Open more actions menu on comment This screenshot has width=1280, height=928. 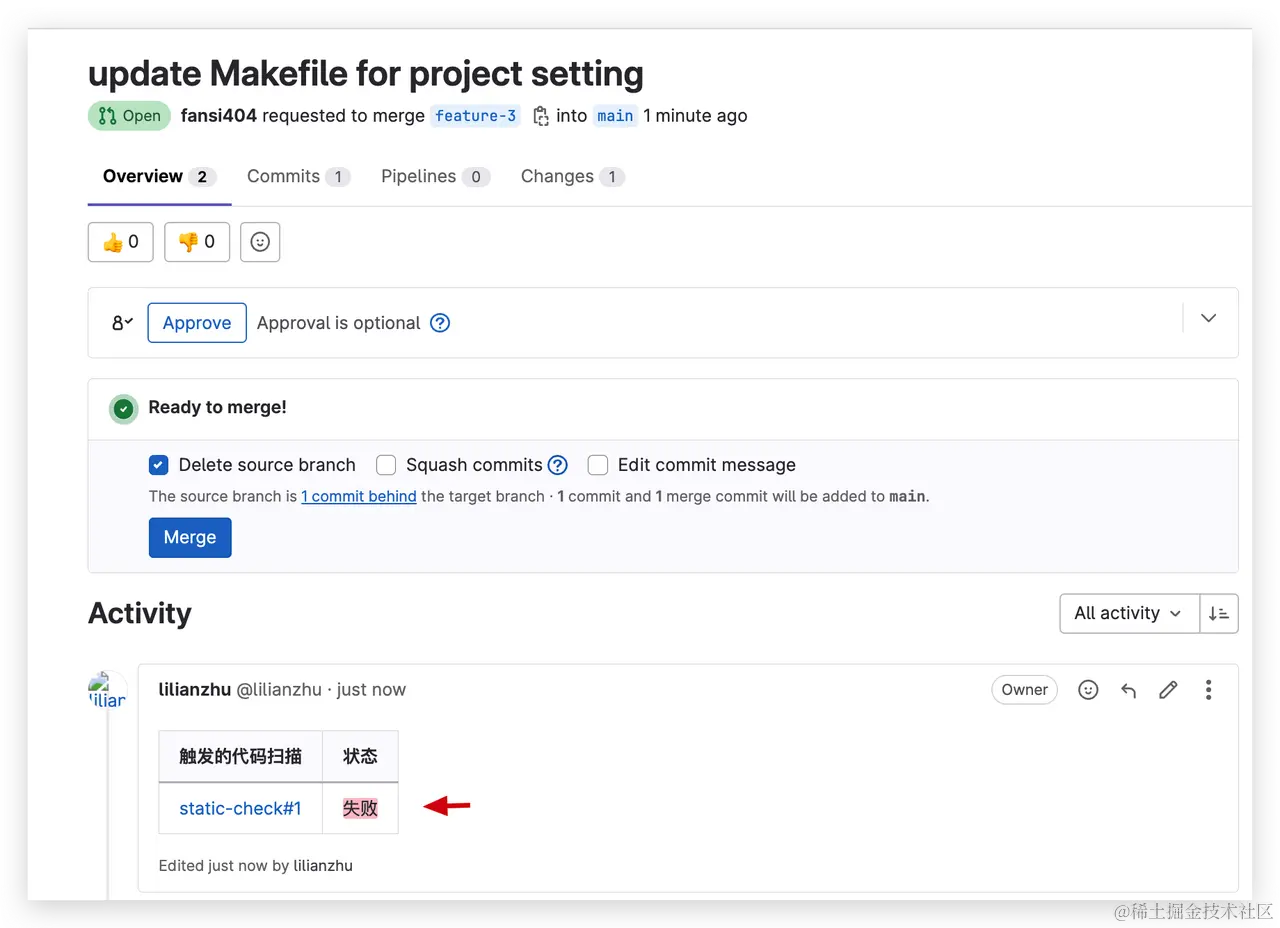coord(1209,690)
